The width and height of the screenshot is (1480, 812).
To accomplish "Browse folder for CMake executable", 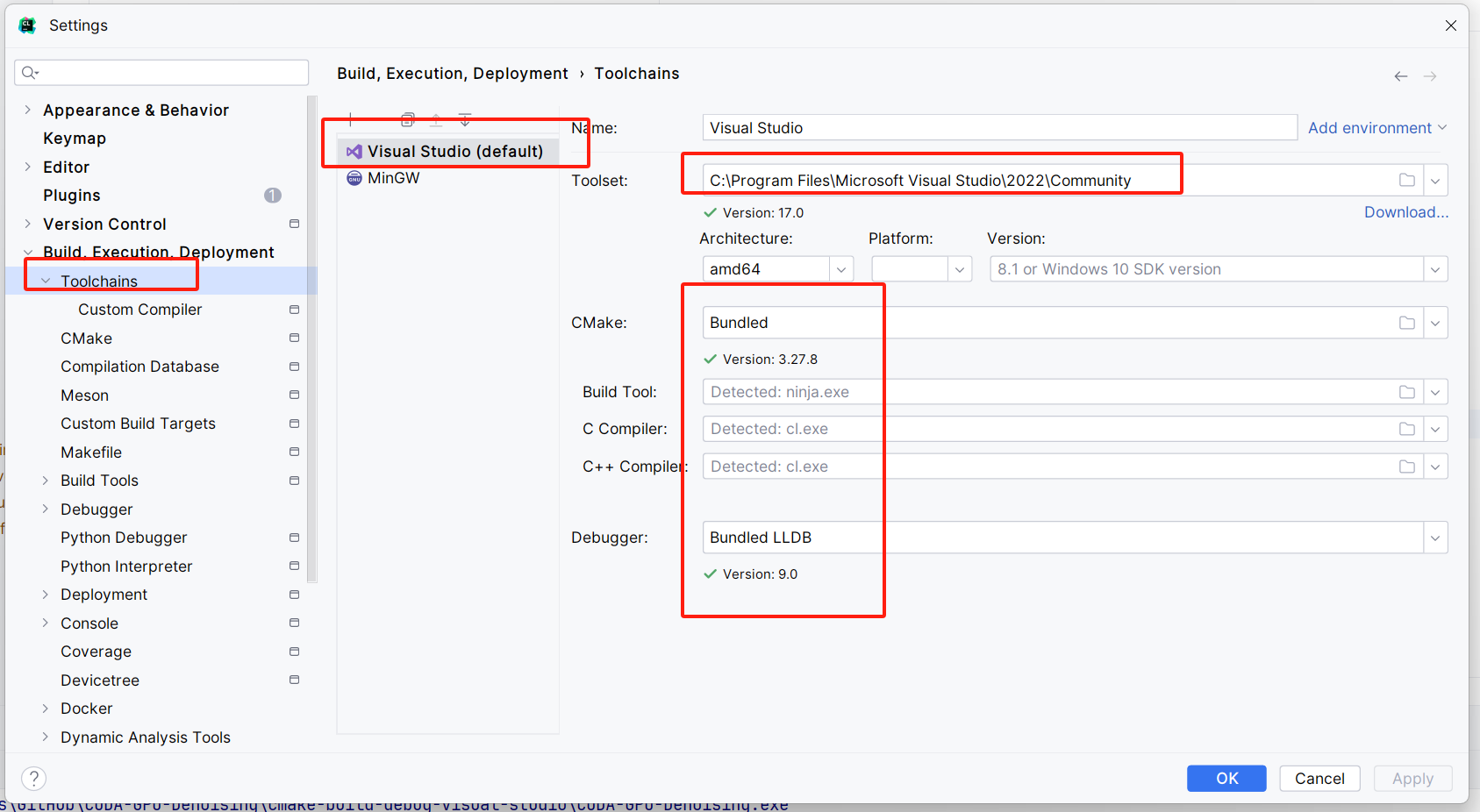I will click(1407, 323).
